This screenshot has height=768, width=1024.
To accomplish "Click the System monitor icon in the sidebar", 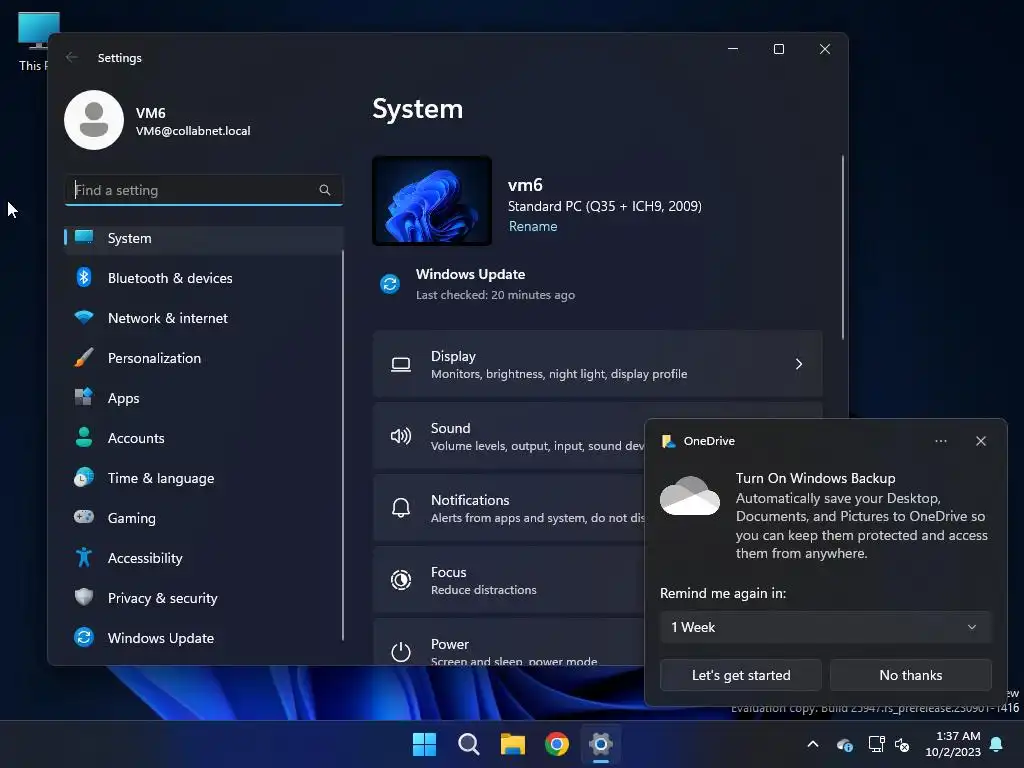I will 84,236.
